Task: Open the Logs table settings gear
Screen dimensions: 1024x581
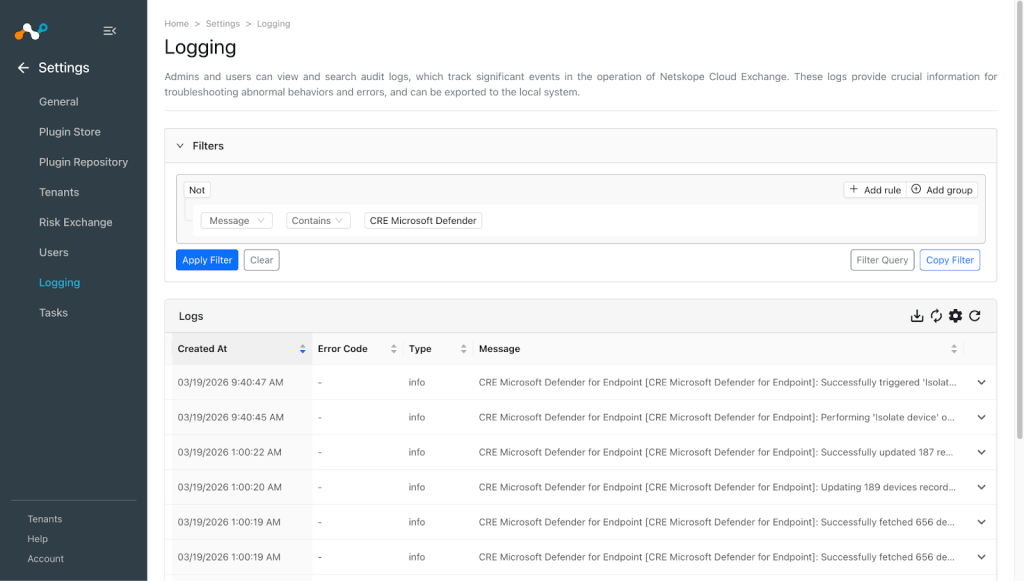Action: pos(955,316)
